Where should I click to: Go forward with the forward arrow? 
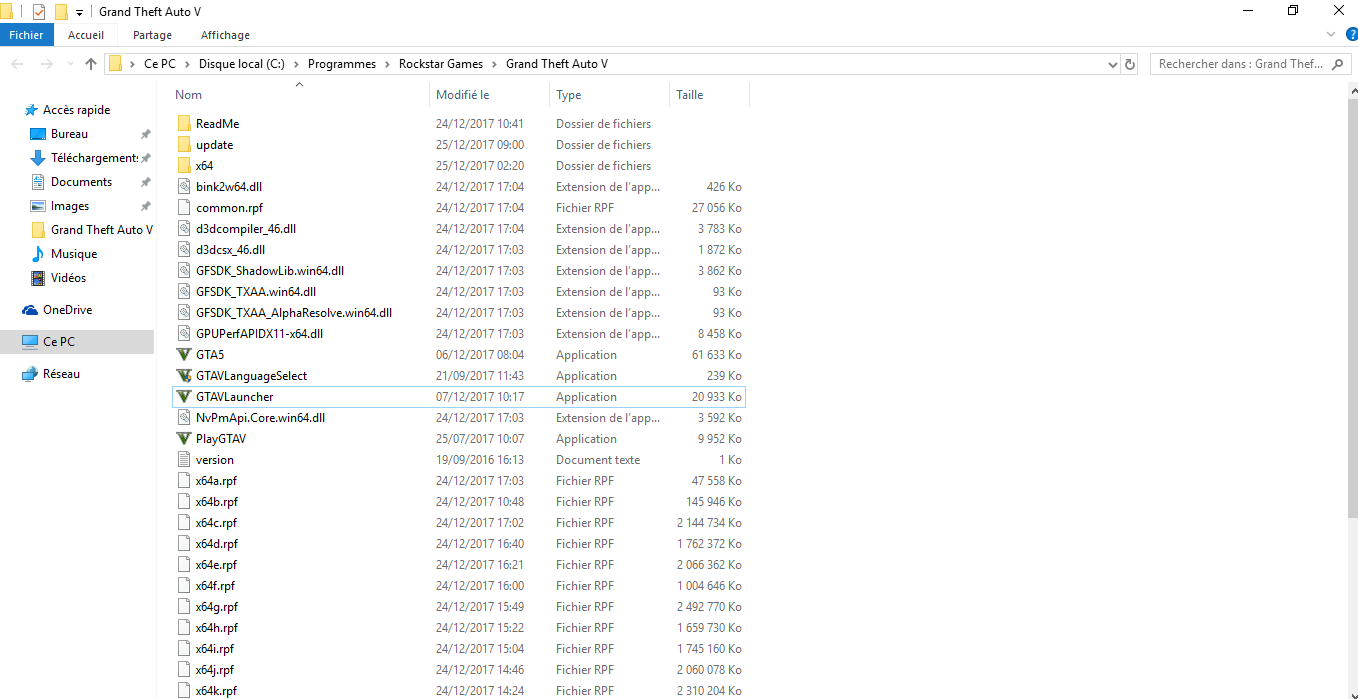click(46, 64)
